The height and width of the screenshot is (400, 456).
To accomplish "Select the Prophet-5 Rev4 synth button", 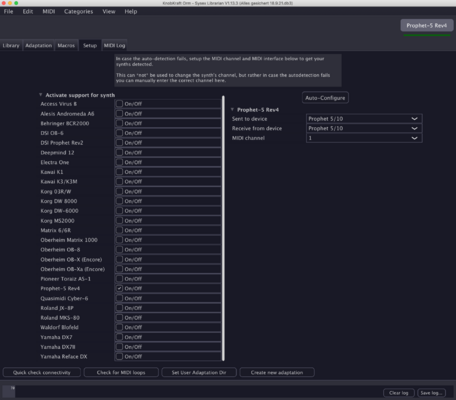I will pyautogui.click(x=427, y=26).
